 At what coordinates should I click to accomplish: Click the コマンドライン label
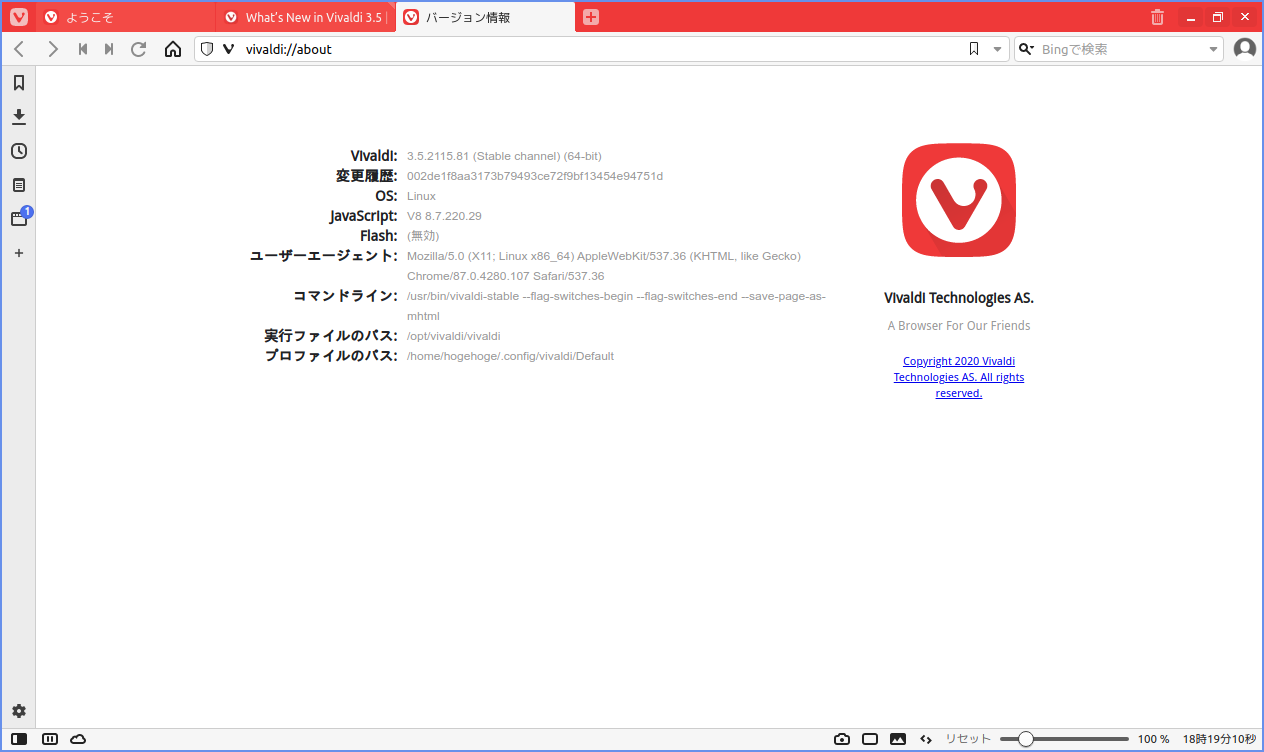pyautogui.click(x=345, y=296)
